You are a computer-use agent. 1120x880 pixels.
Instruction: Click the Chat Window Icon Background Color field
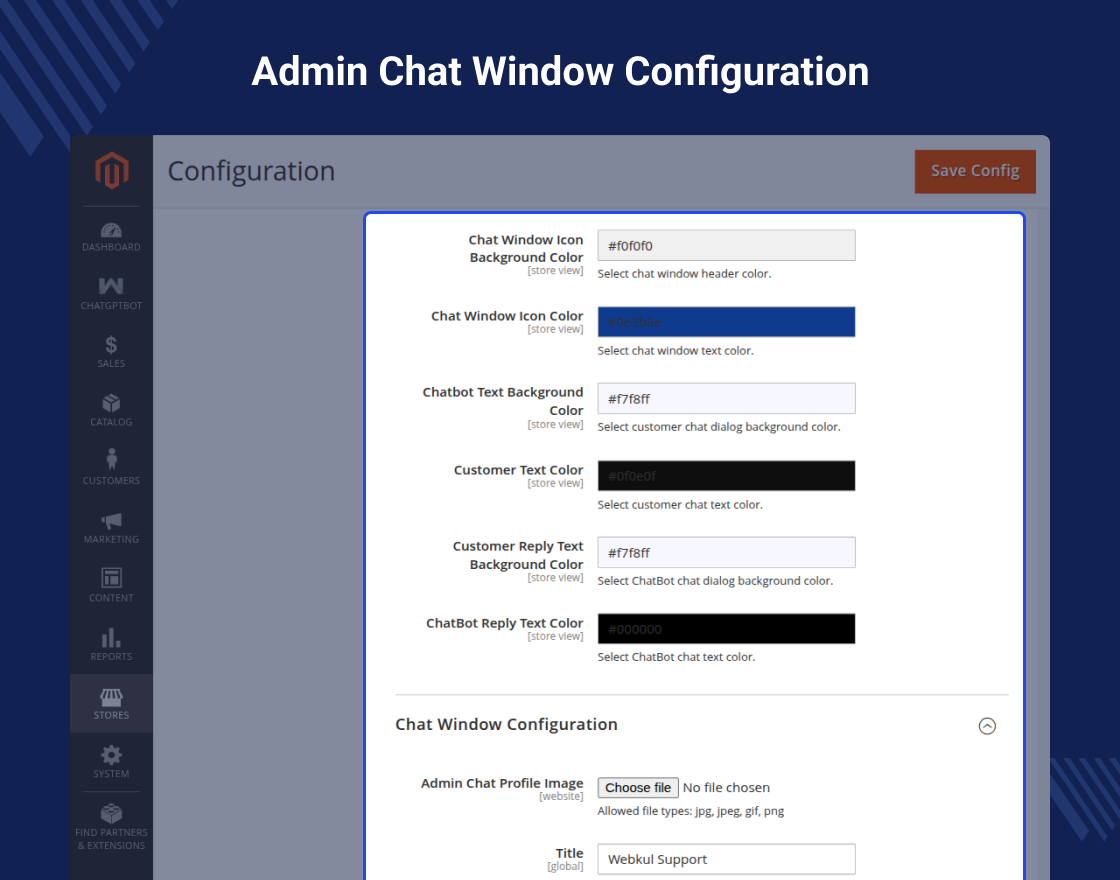point(726,245)
